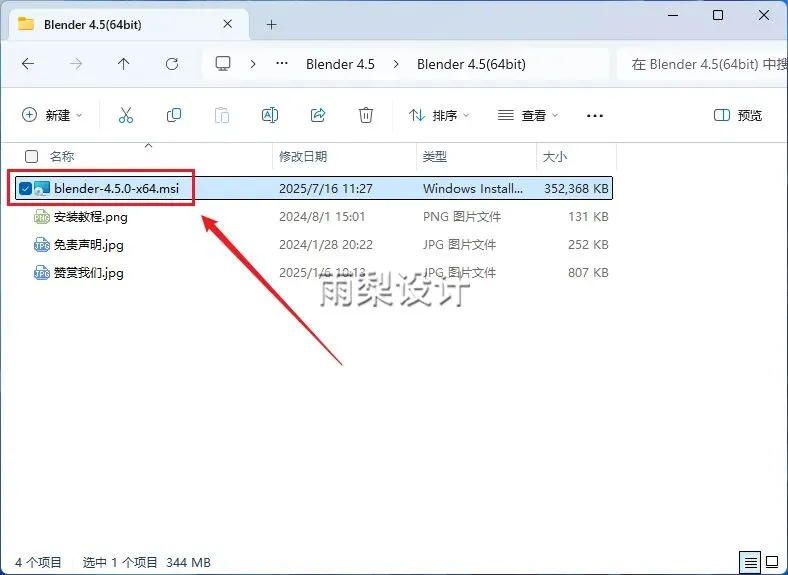This screenshot has height=575, width=788.
Task: Click the Cut scissors icon
Action: [x=126, y=116]
